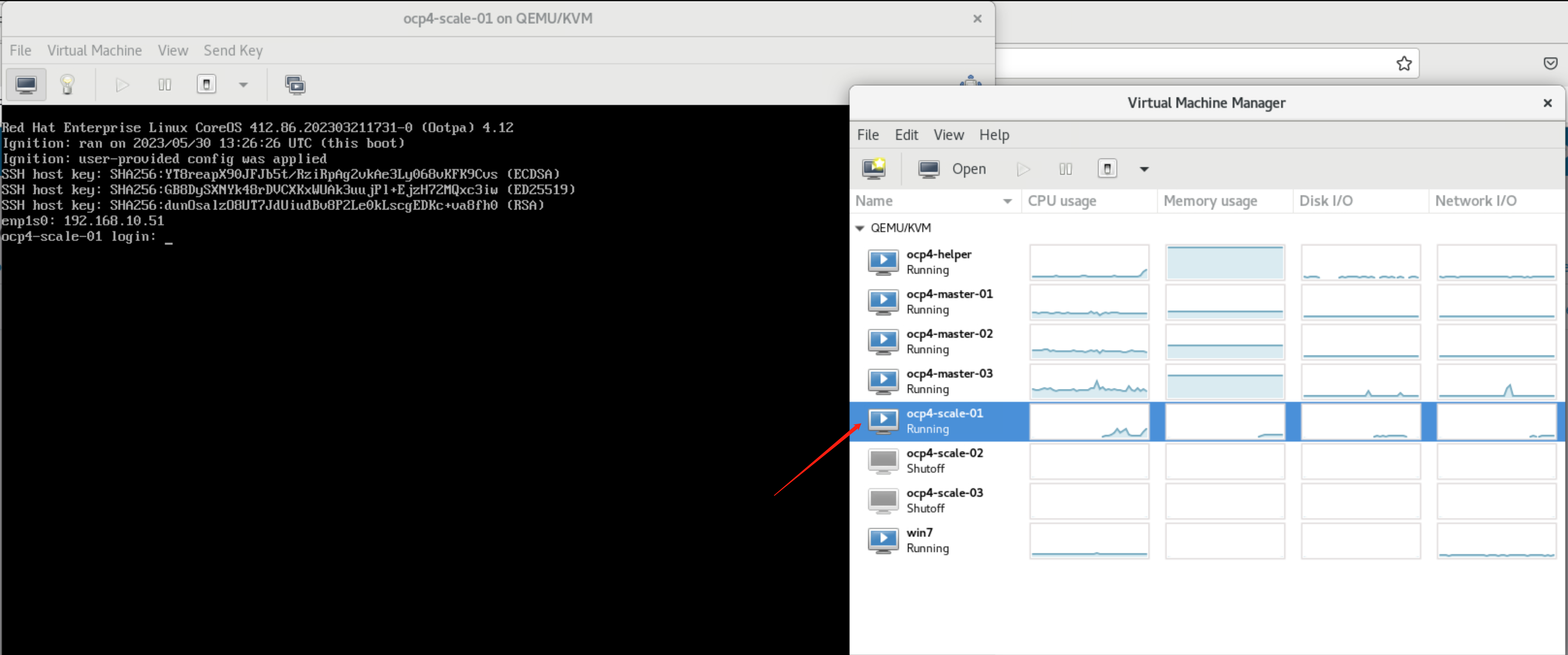The width and height of the screenshot is (1568, 655).
Task: Click pause icon in Virtual Machine Manager toolbar
Action: point(1065,169)
